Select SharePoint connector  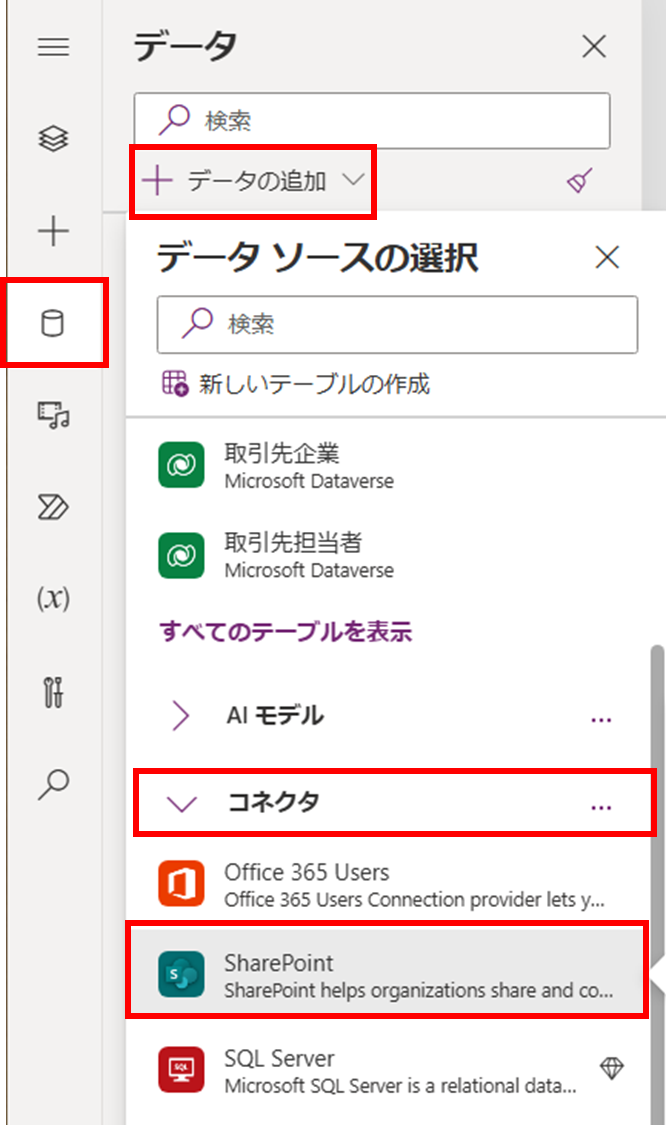pos(388,974)
